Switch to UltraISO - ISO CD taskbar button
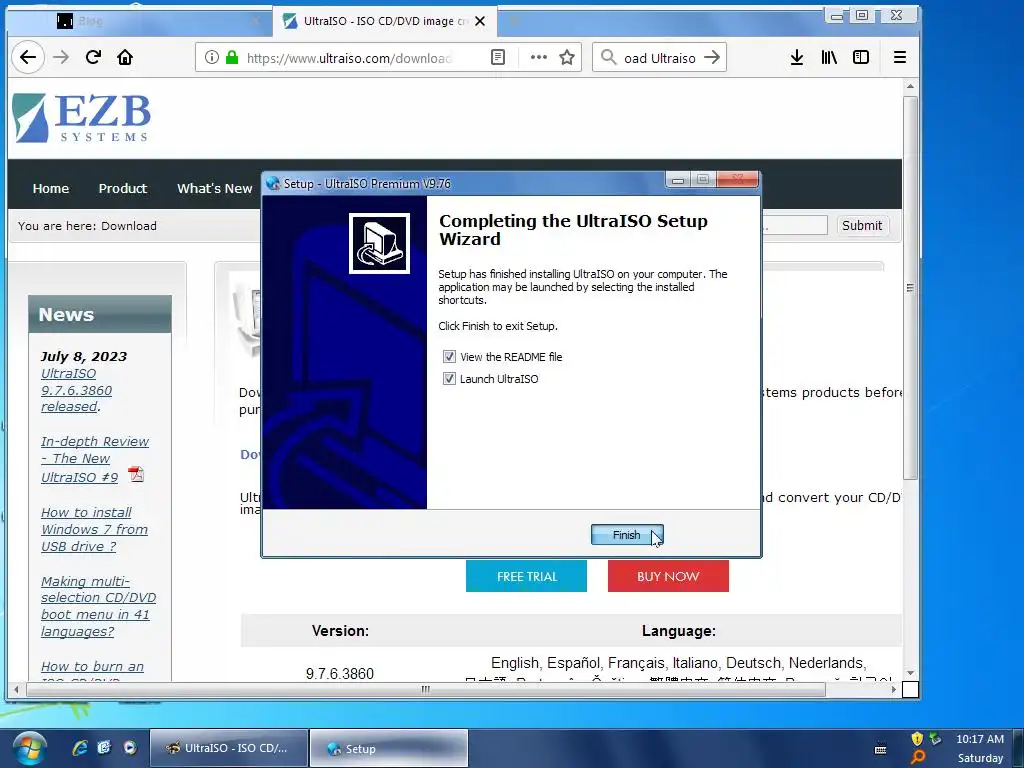The image size is (1024, 768). (229, 748)
